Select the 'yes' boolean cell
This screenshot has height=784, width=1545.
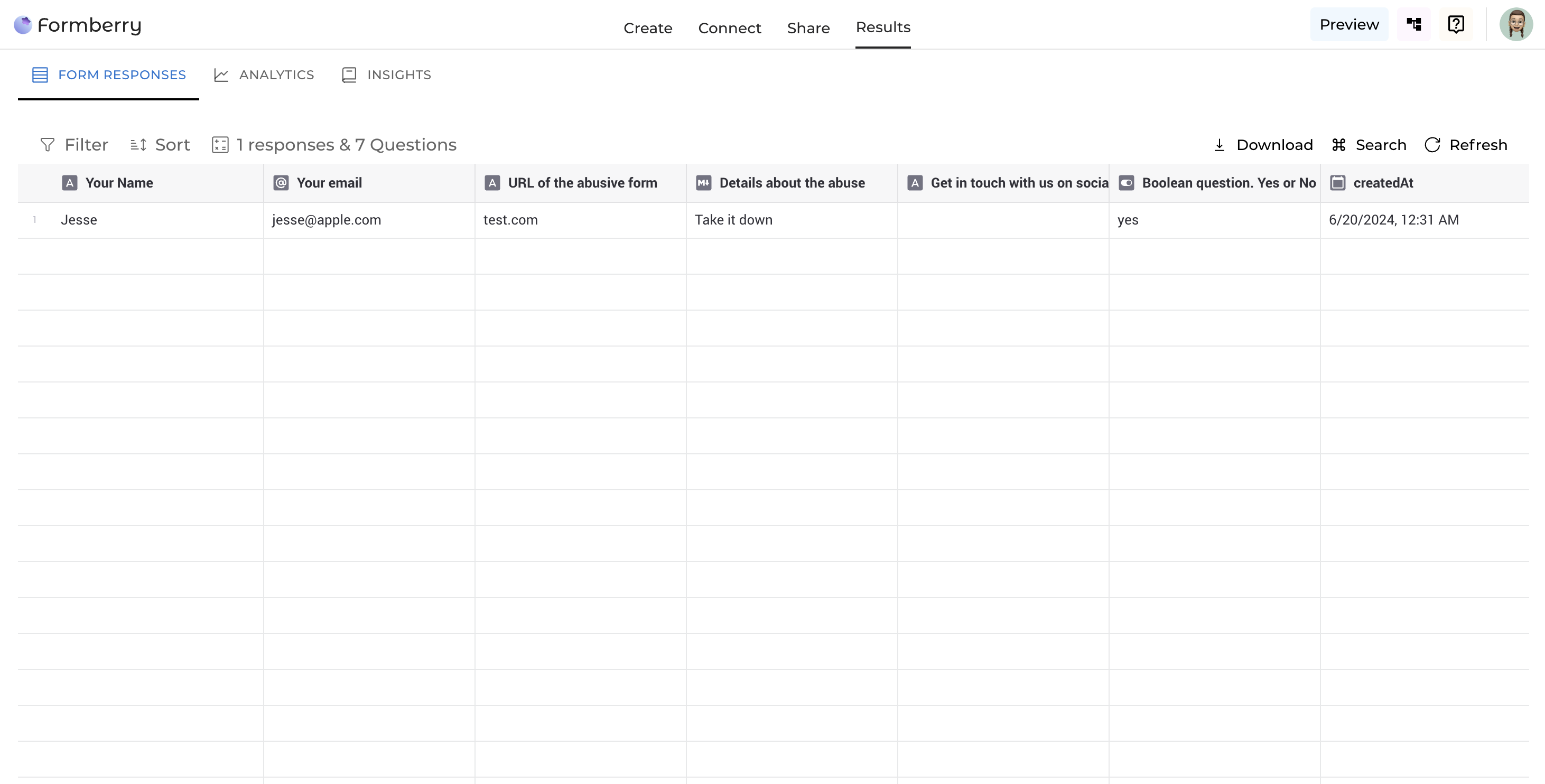point(1215,220)
